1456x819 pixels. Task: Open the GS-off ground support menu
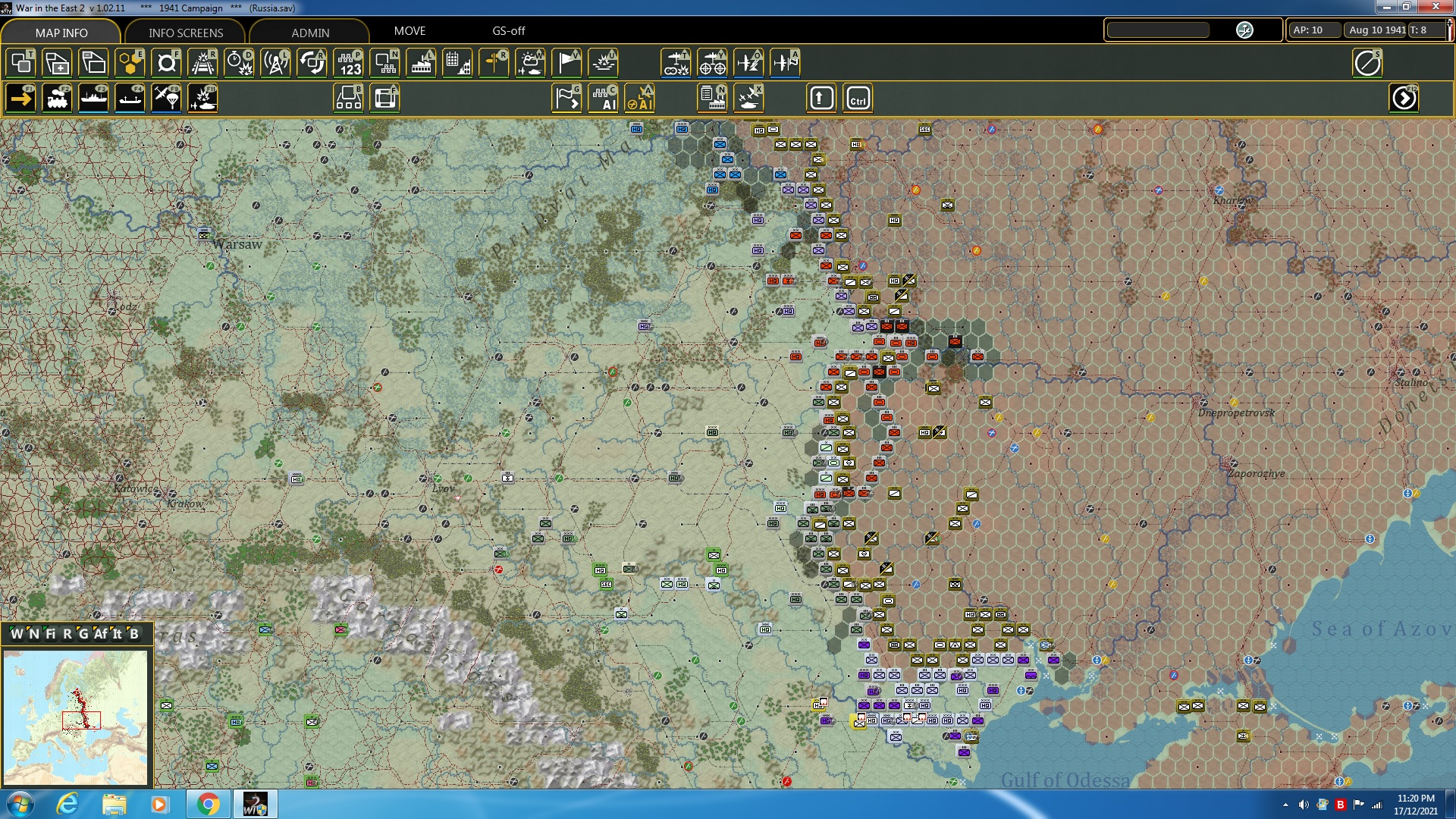(508, 31)
